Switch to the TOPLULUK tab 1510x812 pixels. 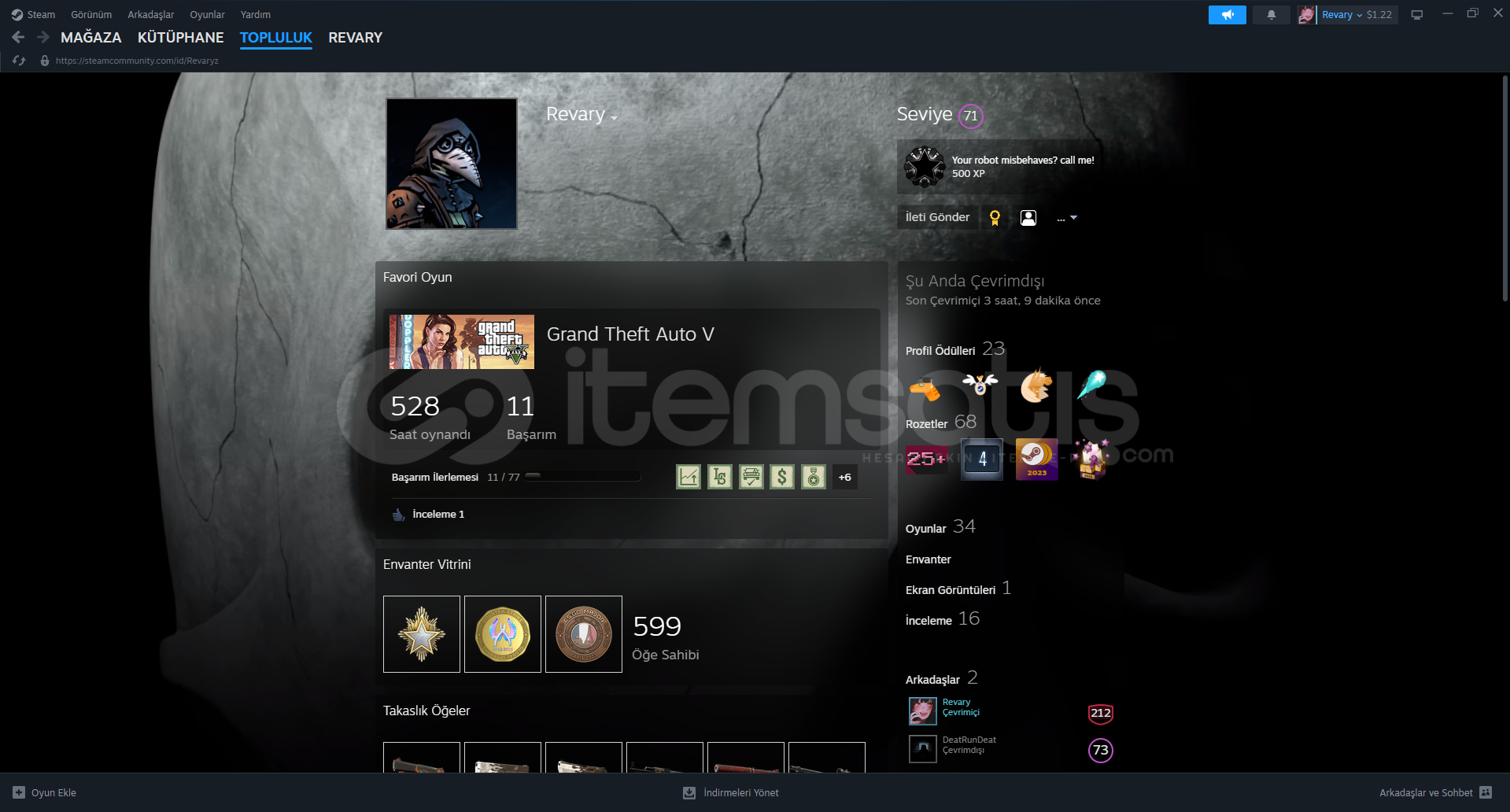[x=276, y=38]
